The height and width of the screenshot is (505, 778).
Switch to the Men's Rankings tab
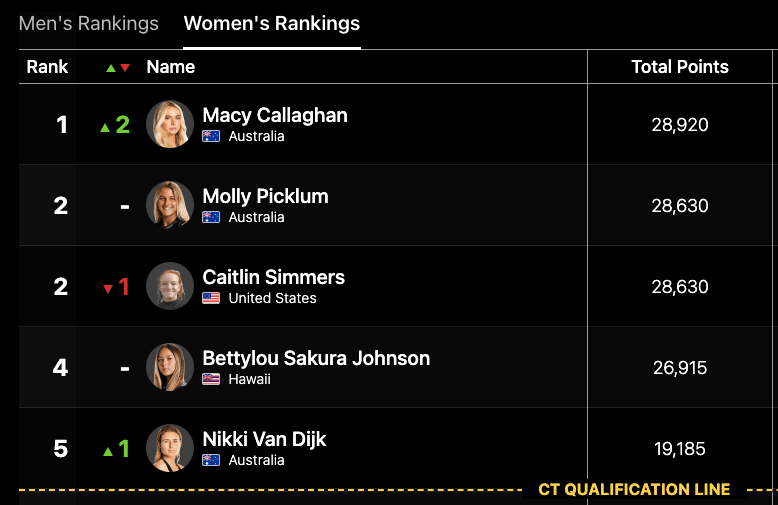point(89,23)
